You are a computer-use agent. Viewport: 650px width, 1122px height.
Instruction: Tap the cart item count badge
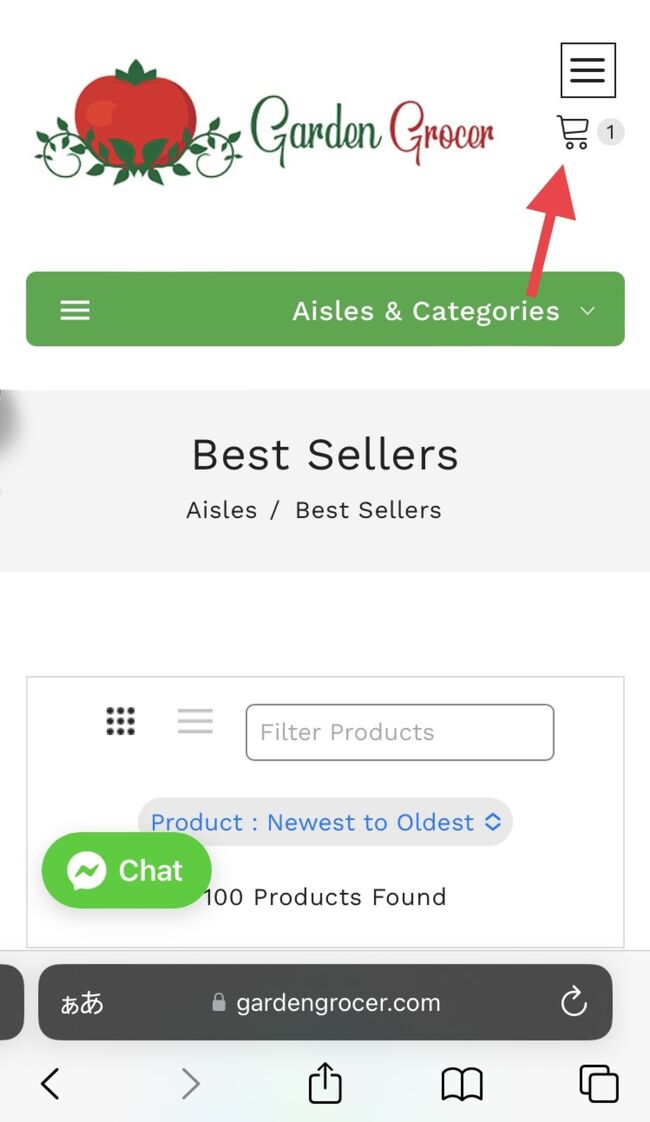610,132
